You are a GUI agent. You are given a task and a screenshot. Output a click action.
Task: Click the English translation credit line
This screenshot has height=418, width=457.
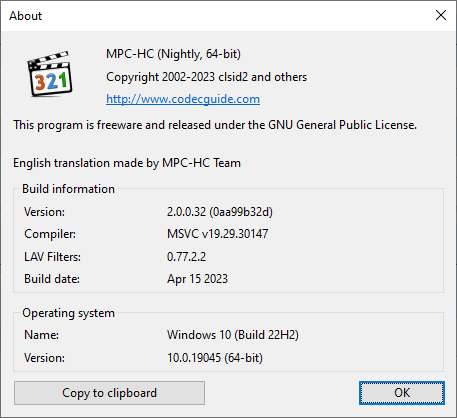pyautogui.click(x=127, y=163)
